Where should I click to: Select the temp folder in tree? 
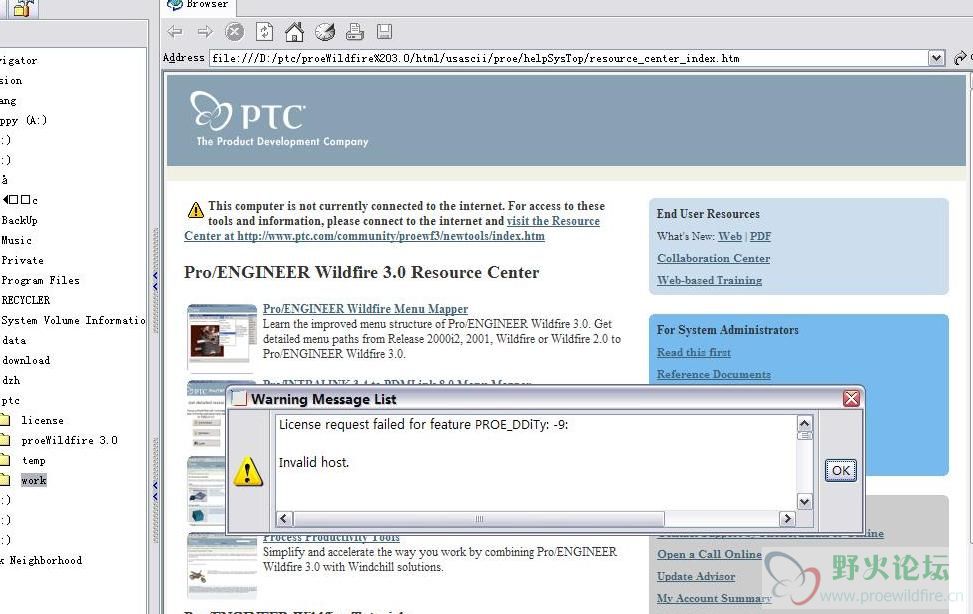tap(34, 461)
